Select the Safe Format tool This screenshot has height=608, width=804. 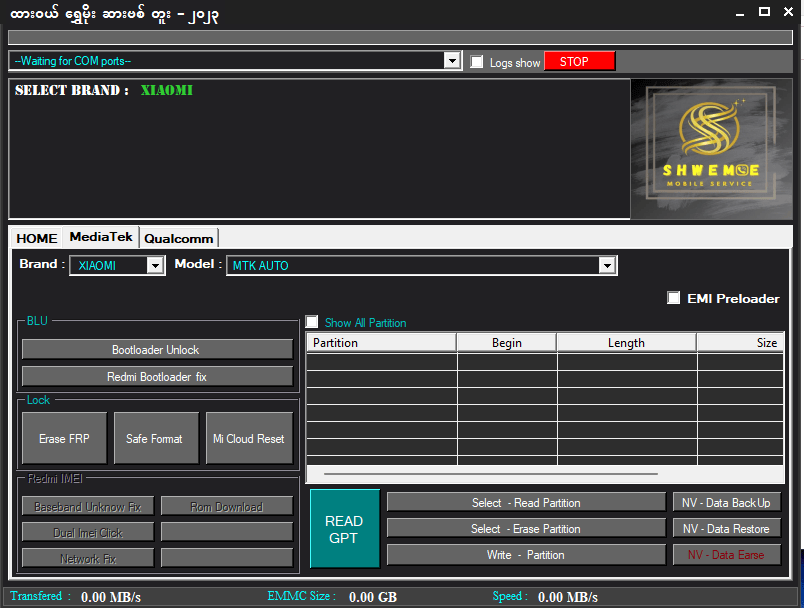[x=156, y=438]
